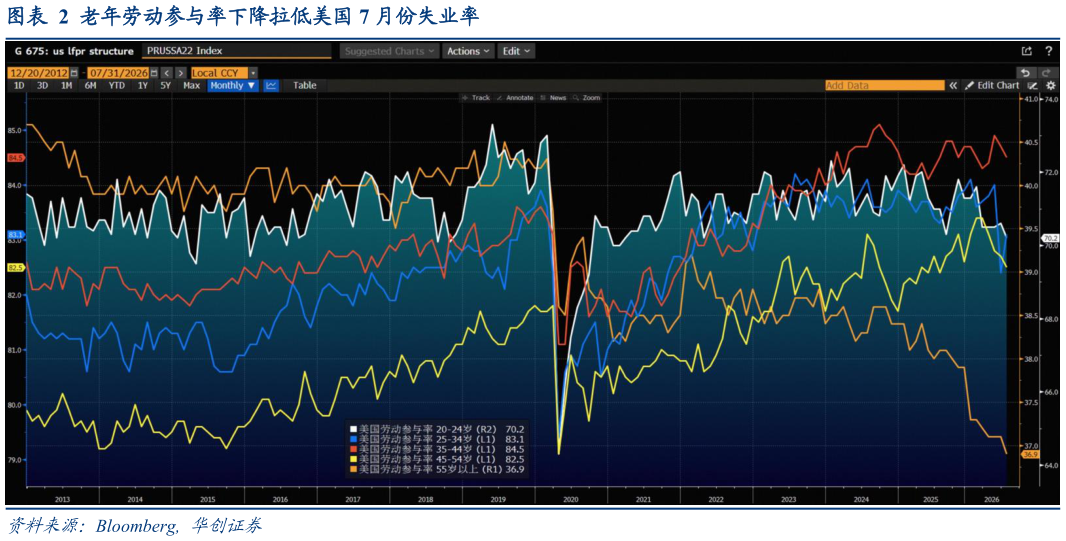Click the 07/31/2026 end date field
This screenshot has width=1066, height=541.
point(118,73)
